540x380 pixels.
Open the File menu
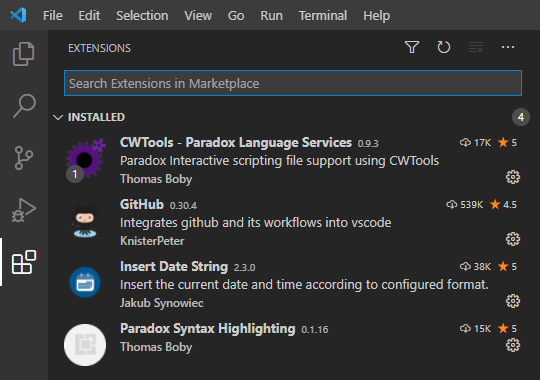click(53, 16)
